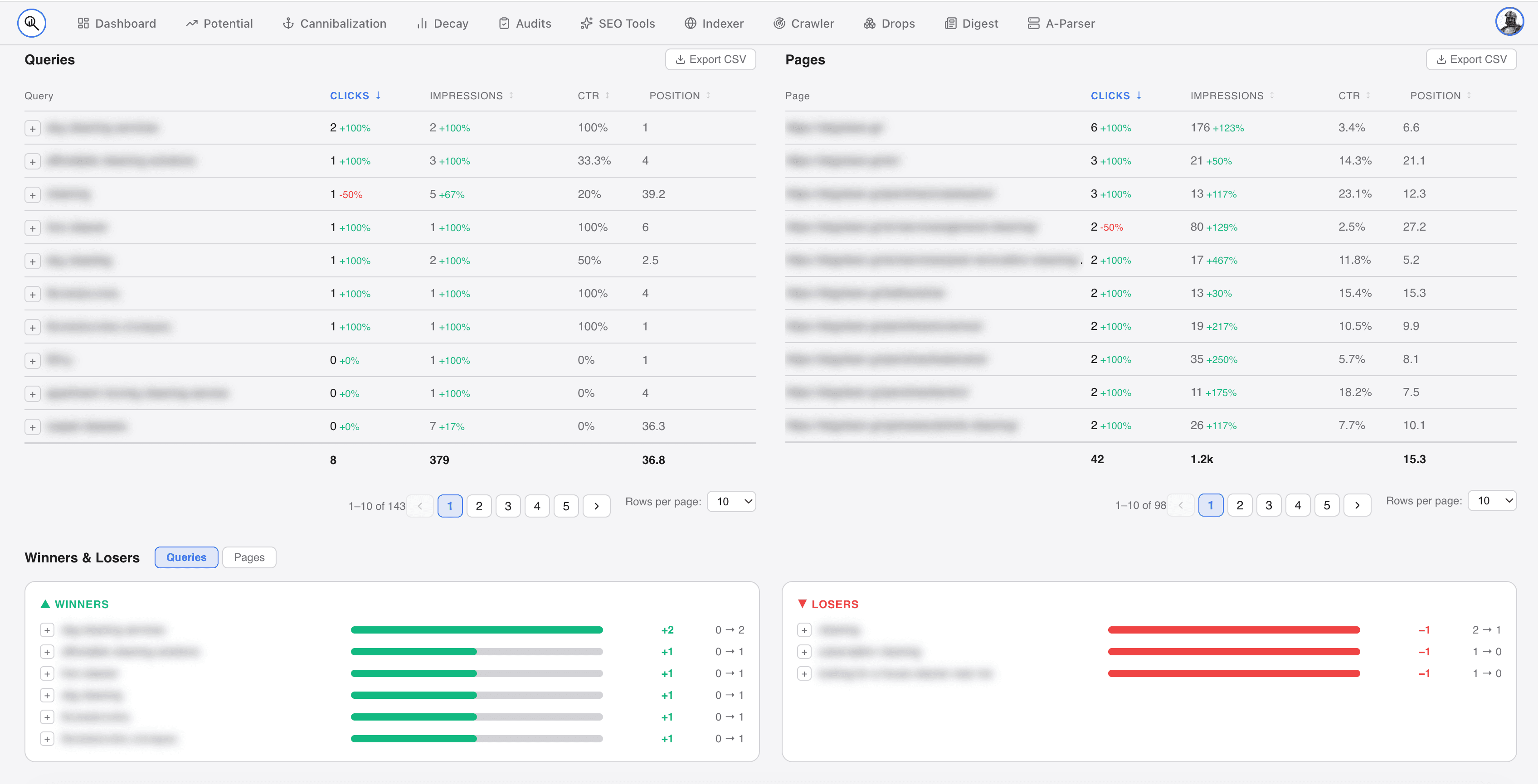
Task: Sort Queries table by Position arrows
Action: tap(708, 96)
